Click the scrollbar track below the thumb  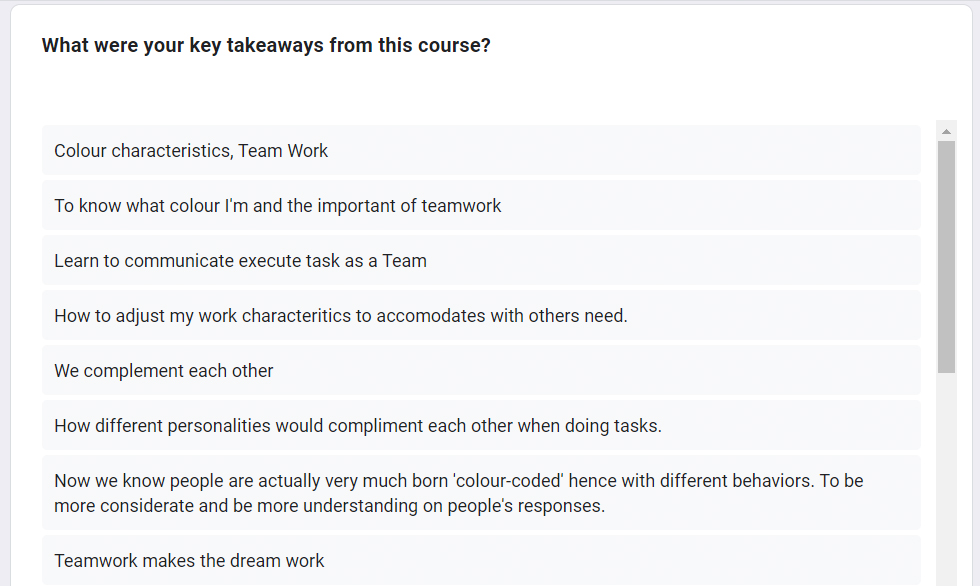[946, 478]
